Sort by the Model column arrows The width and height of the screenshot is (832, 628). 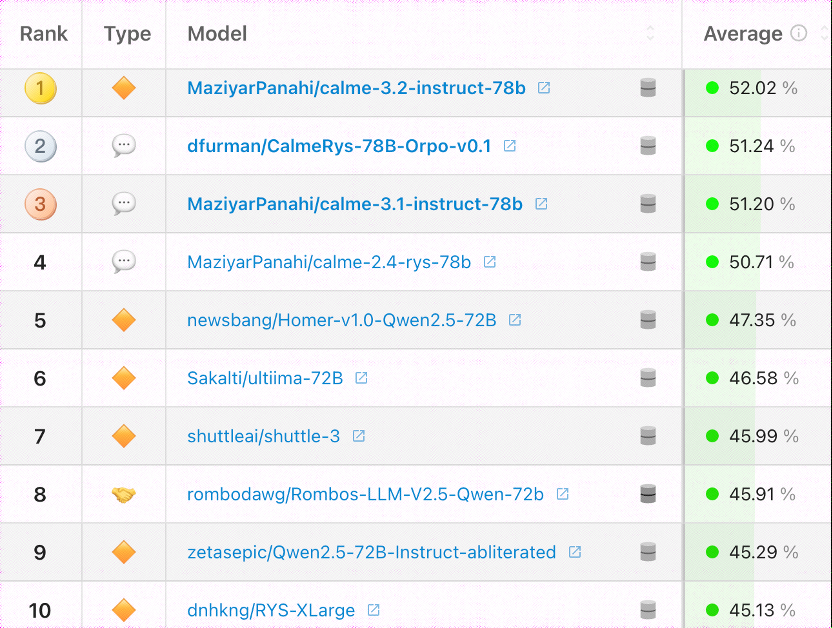click(x=650, y=33)
